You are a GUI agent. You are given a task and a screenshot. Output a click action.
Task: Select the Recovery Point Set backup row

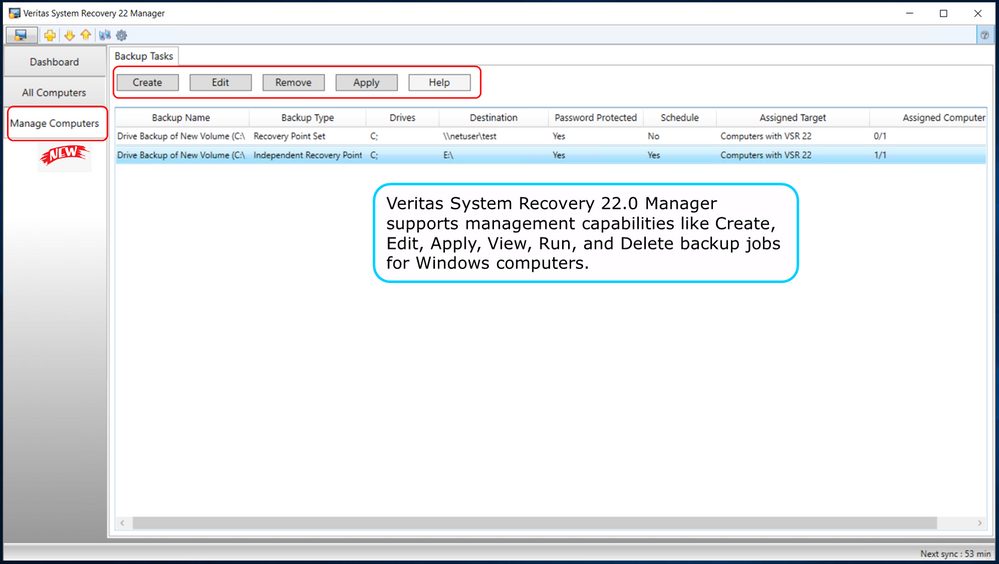300,135
